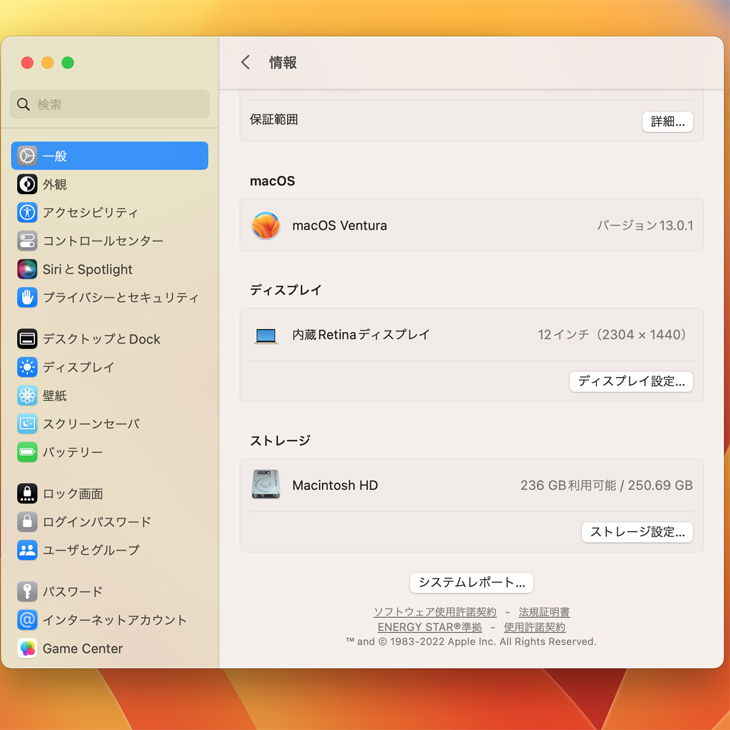Click the バッテリー green battery icon

(27, 452)
